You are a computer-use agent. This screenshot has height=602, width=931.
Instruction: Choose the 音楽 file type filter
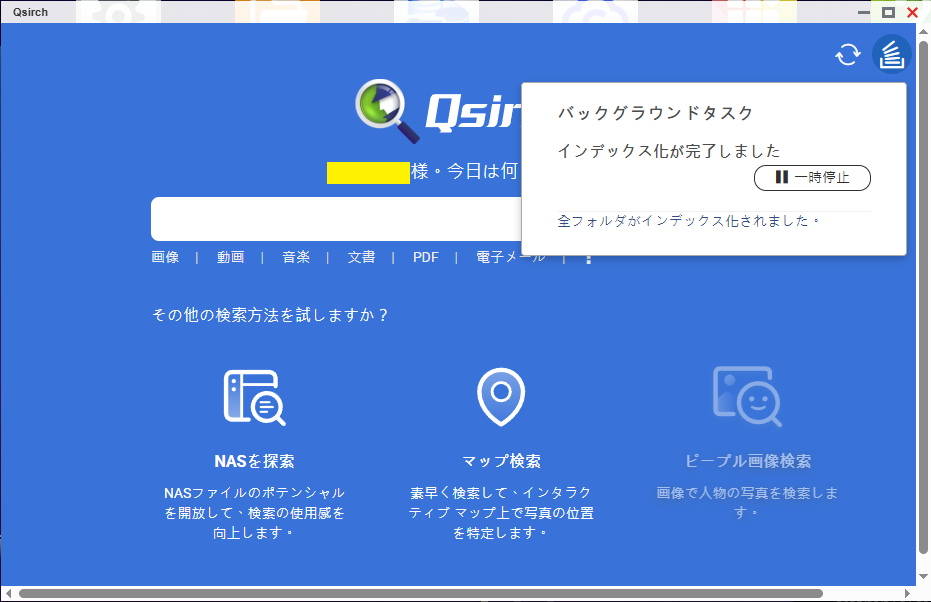click(296, 258)
